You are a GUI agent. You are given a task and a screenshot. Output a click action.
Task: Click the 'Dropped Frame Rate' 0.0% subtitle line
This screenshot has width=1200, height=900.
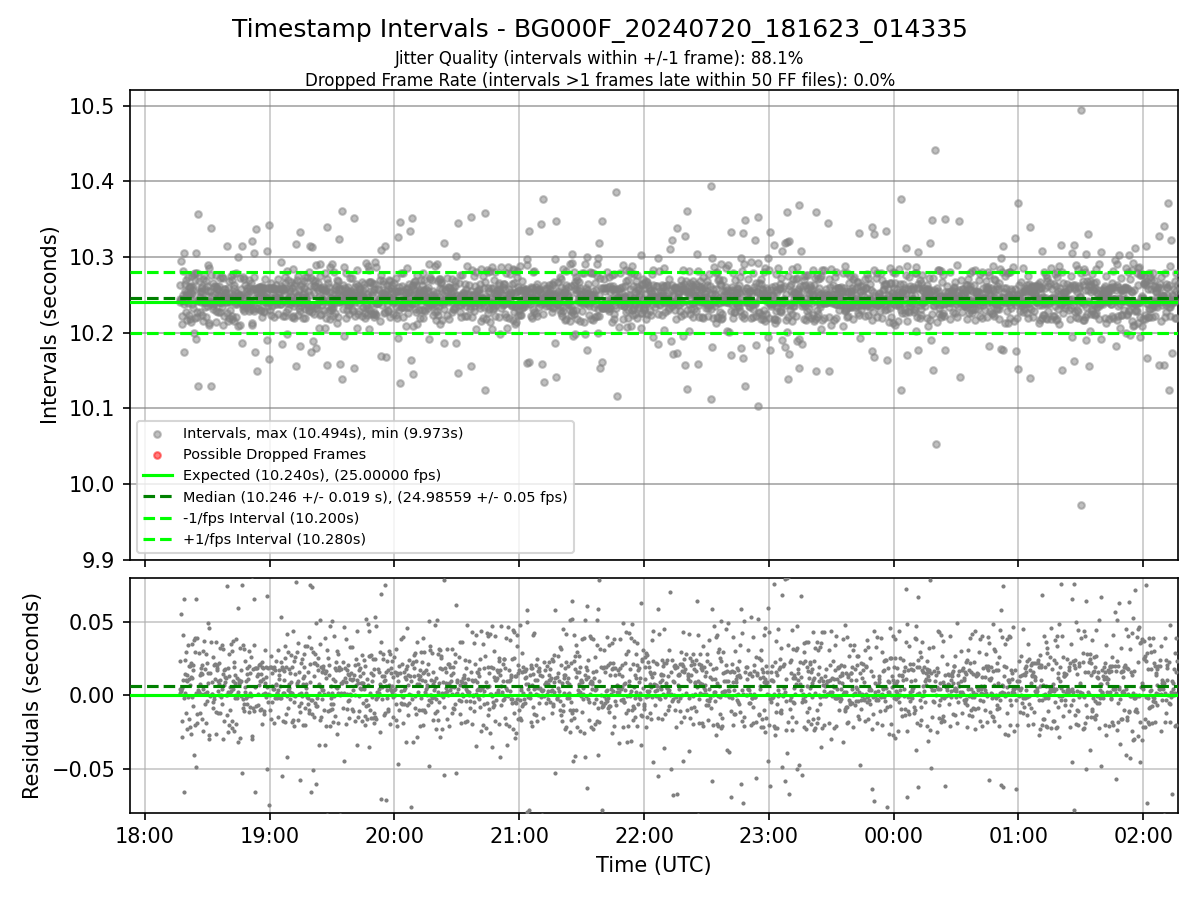[600, 79]
